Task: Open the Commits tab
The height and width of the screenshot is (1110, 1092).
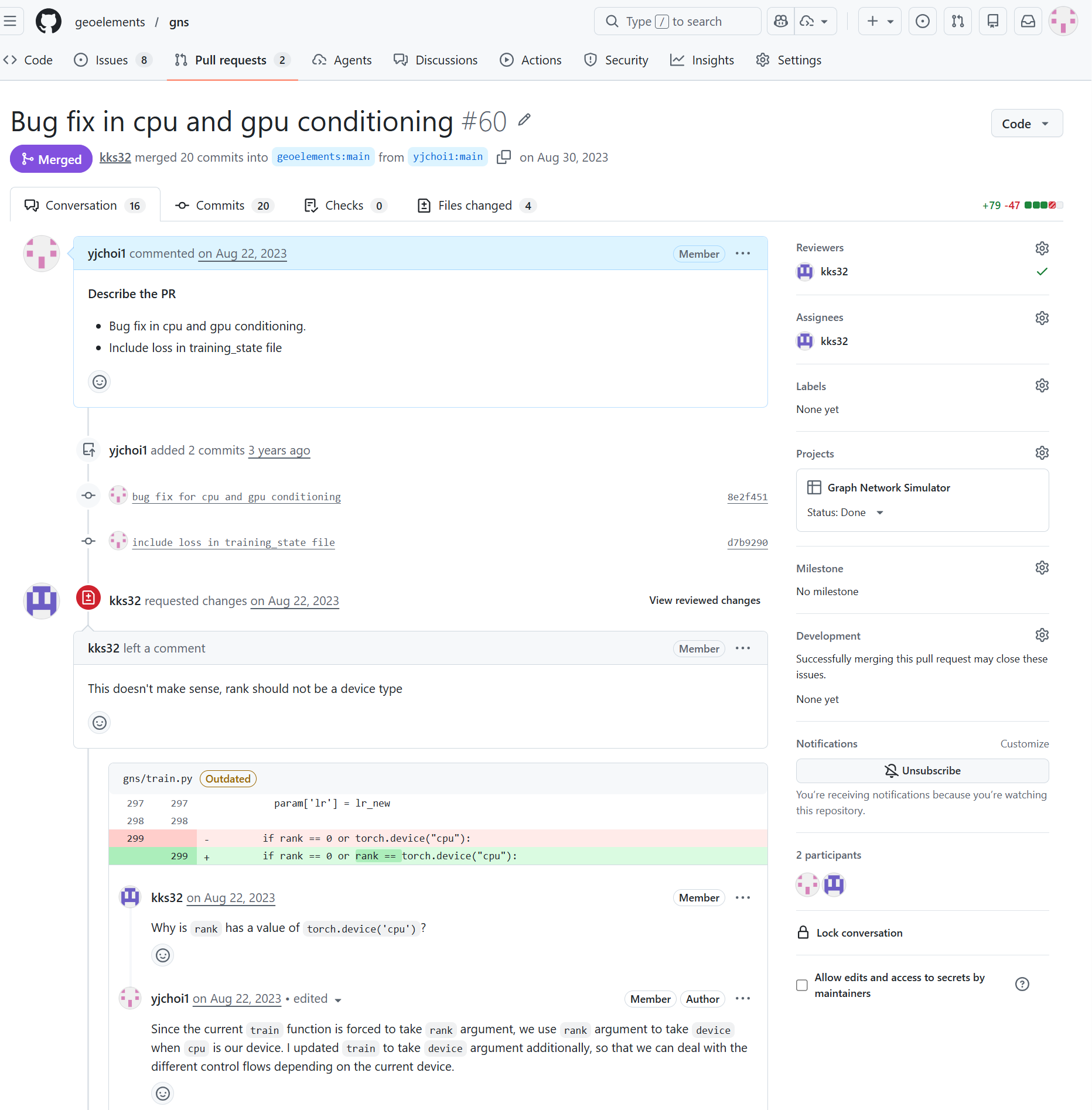Action: pos(220,206)
